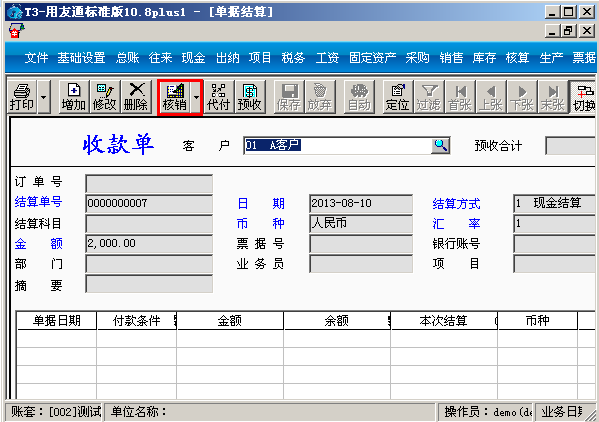Open the customer lookup magnifier button
599x422 pixels.
pos(440,146)
